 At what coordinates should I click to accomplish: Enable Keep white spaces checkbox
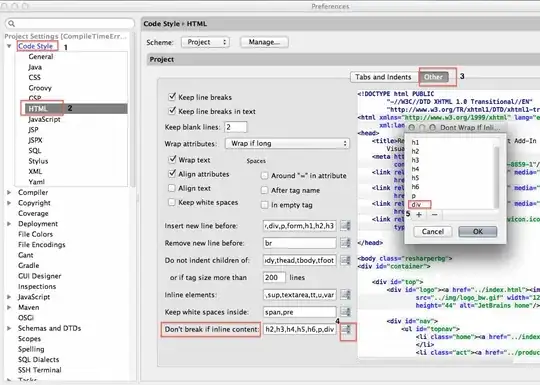point(172,202)
